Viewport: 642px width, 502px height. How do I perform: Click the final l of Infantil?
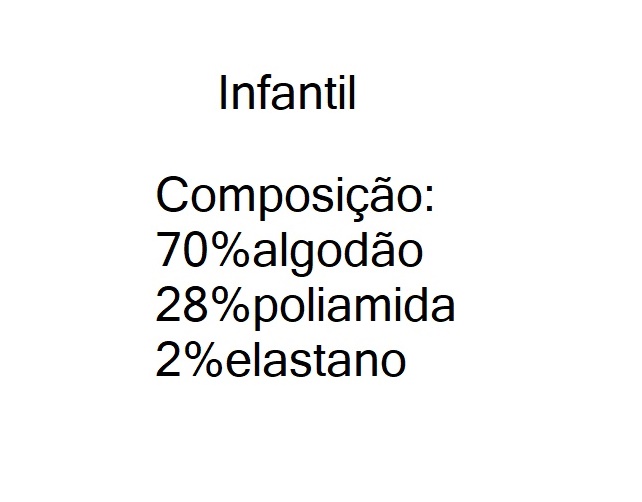(x=352, y=96)
